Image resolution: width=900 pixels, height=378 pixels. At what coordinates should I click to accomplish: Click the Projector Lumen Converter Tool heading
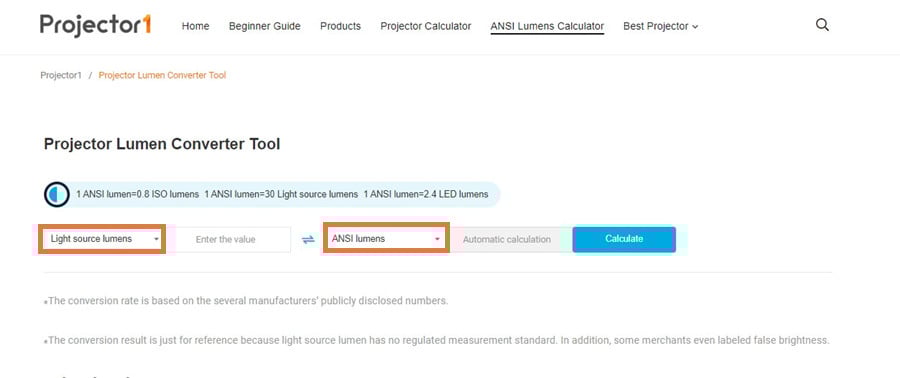[162, 144]
